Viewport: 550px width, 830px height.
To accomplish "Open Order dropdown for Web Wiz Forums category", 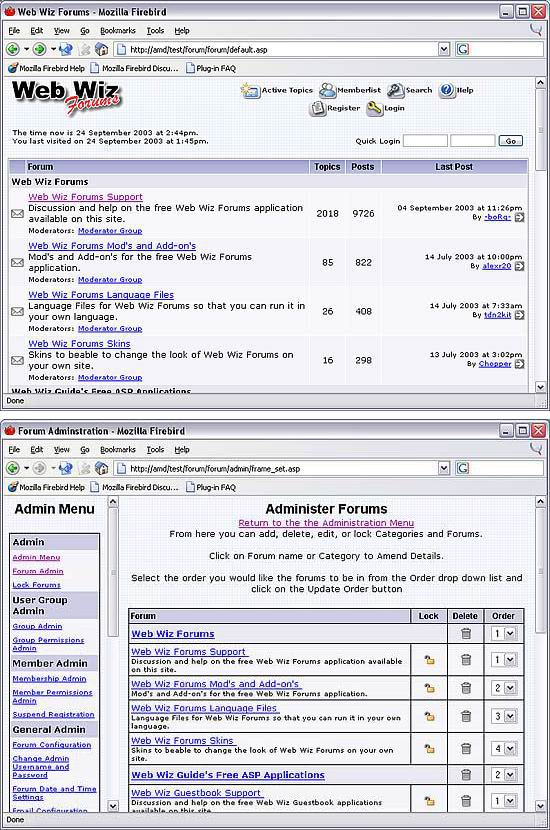I will (503, 633).
